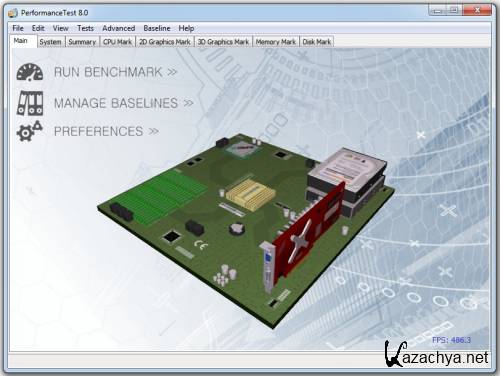Screen dimensions: 500x376
Task: Maximize the PerformanceTest window
Action: [454, 11]
